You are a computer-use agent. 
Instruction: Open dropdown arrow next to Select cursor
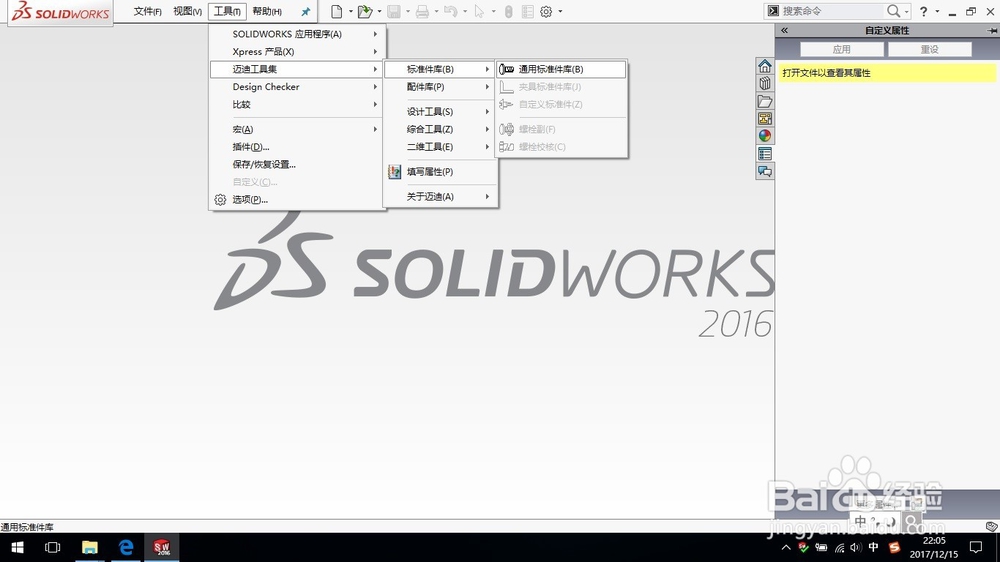click(x=494, y=11)
